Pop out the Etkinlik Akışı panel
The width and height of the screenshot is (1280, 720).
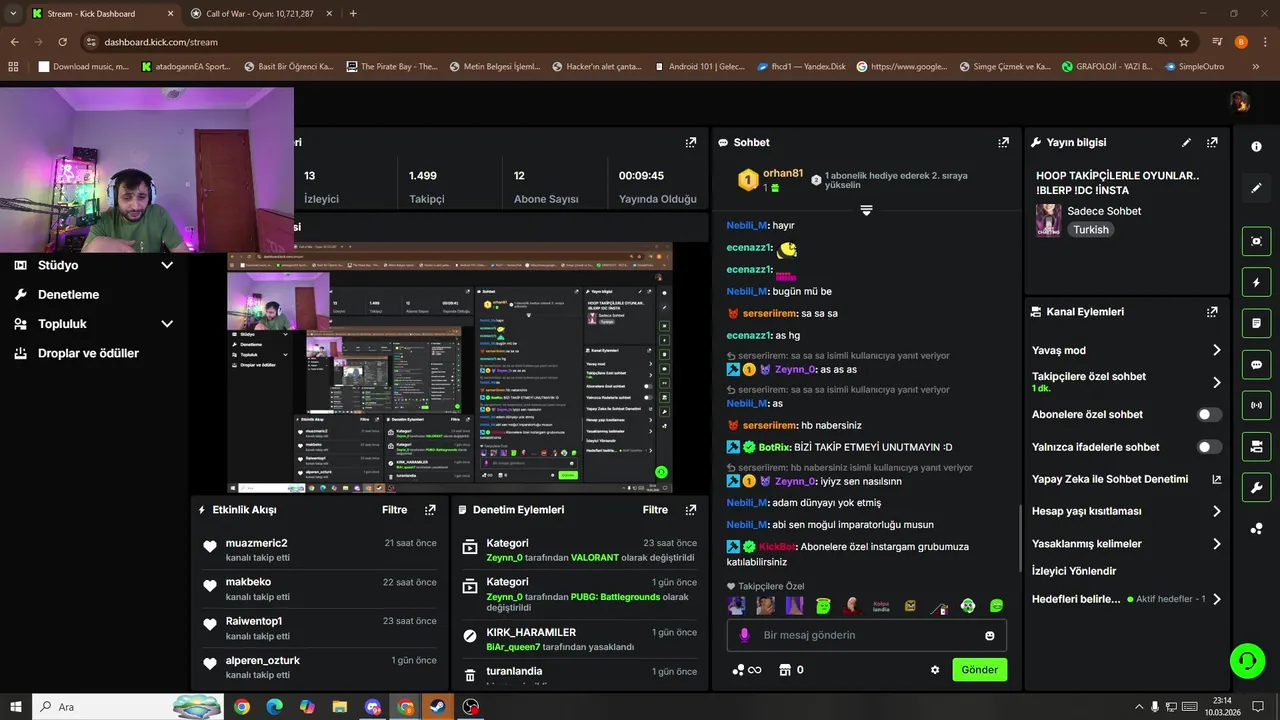pos(430,510)
